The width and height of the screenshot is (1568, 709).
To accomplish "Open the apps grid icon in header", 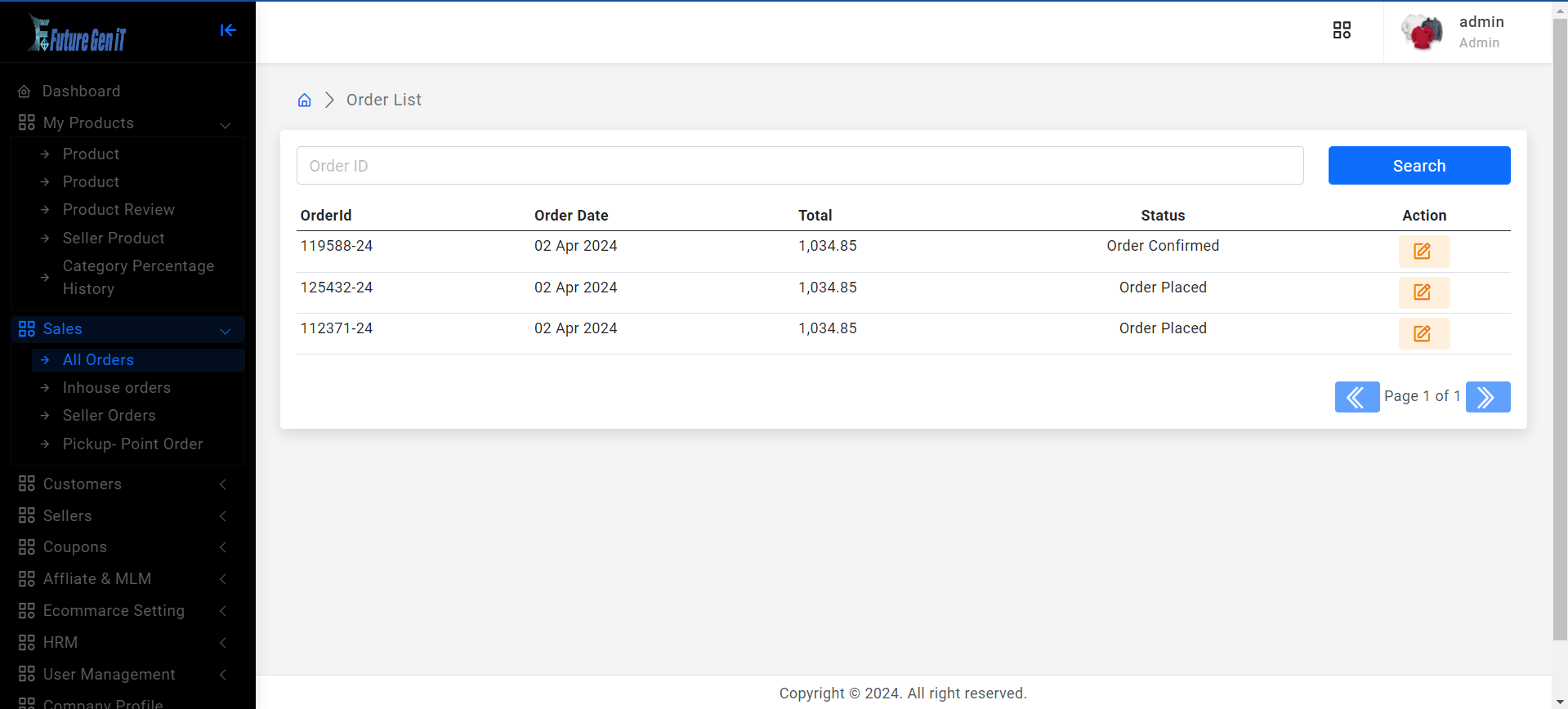I will click(1342, 30).
